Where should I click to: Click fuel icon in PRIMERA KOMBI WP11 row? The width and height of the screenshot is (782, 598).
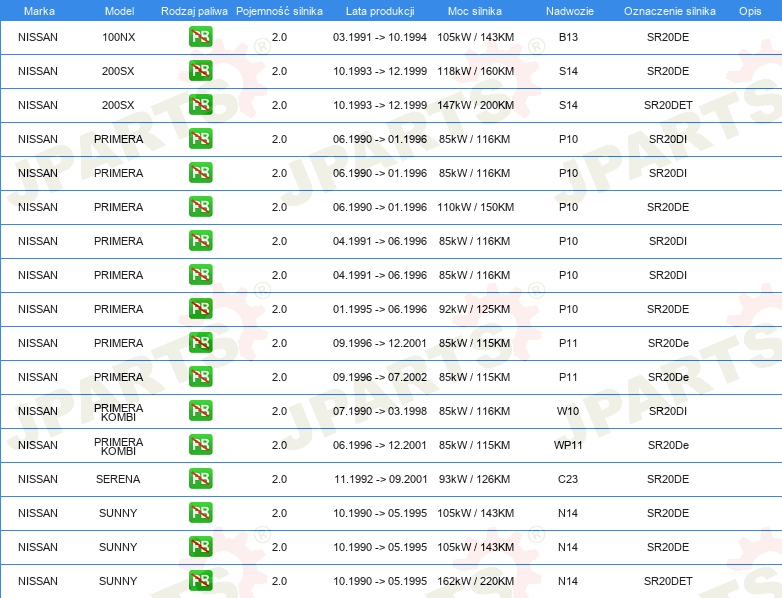[x=200, y=444]
